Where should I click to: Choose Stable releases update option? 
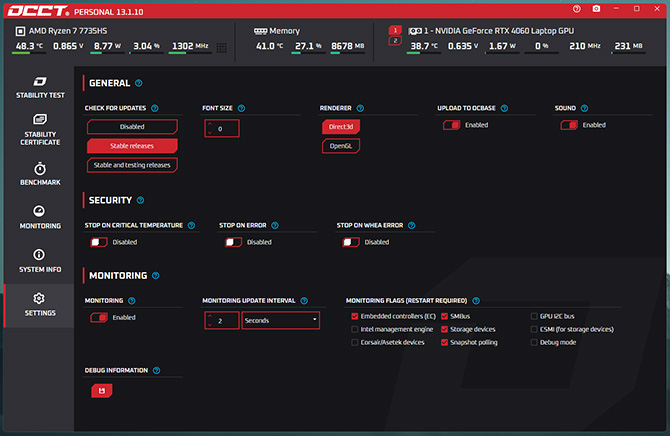132,146
